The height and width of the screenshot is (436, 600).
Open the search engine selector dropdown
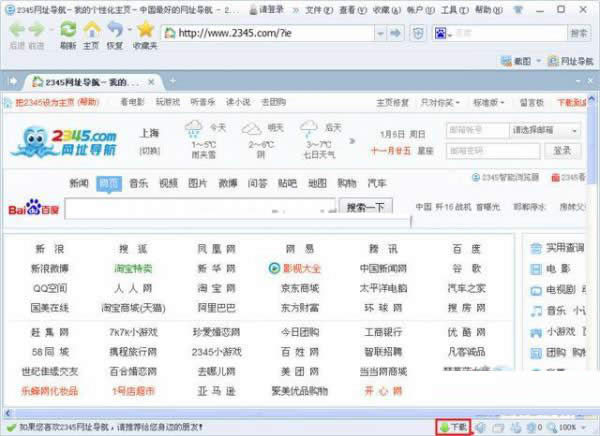click(x=450, y=35)
